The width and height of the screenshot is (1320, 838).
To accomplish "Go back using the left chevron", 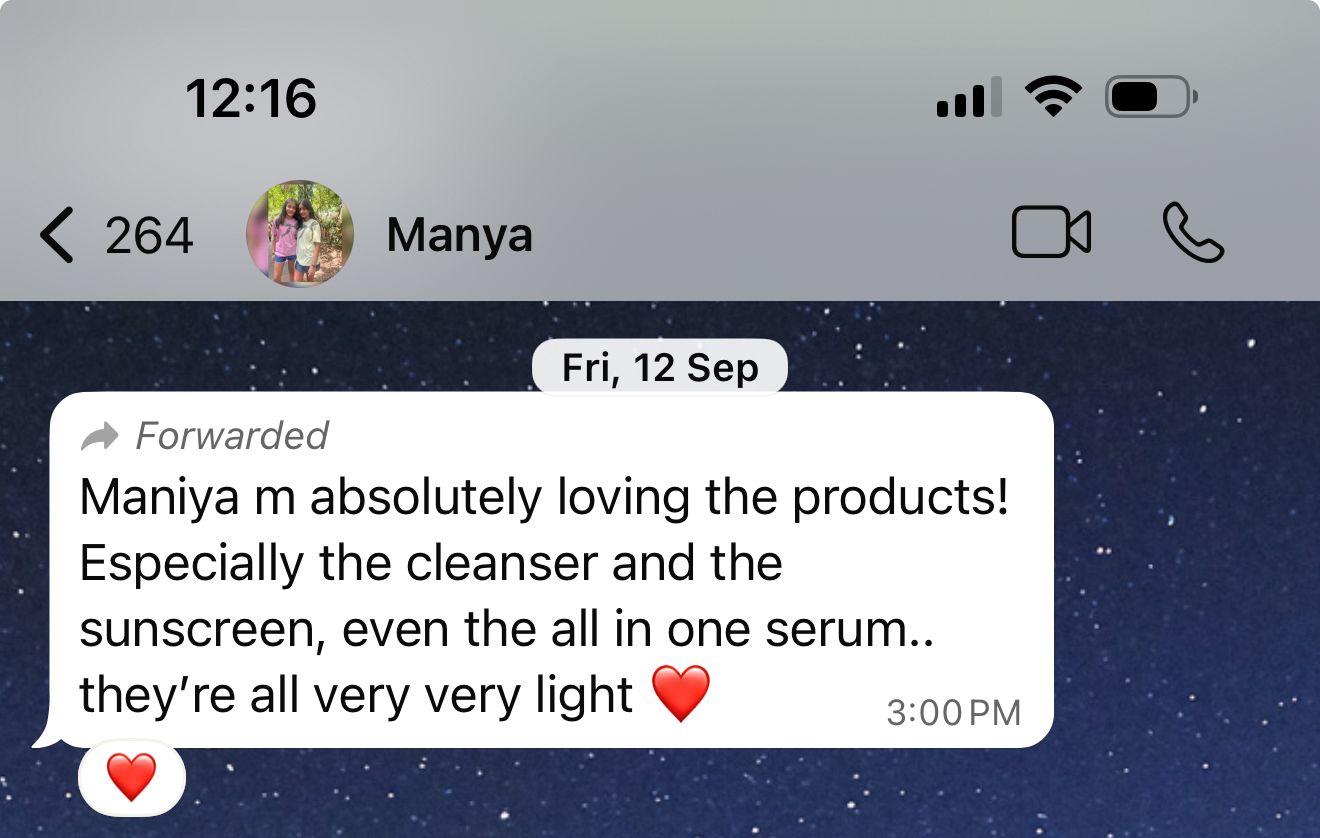I will 56,235.
